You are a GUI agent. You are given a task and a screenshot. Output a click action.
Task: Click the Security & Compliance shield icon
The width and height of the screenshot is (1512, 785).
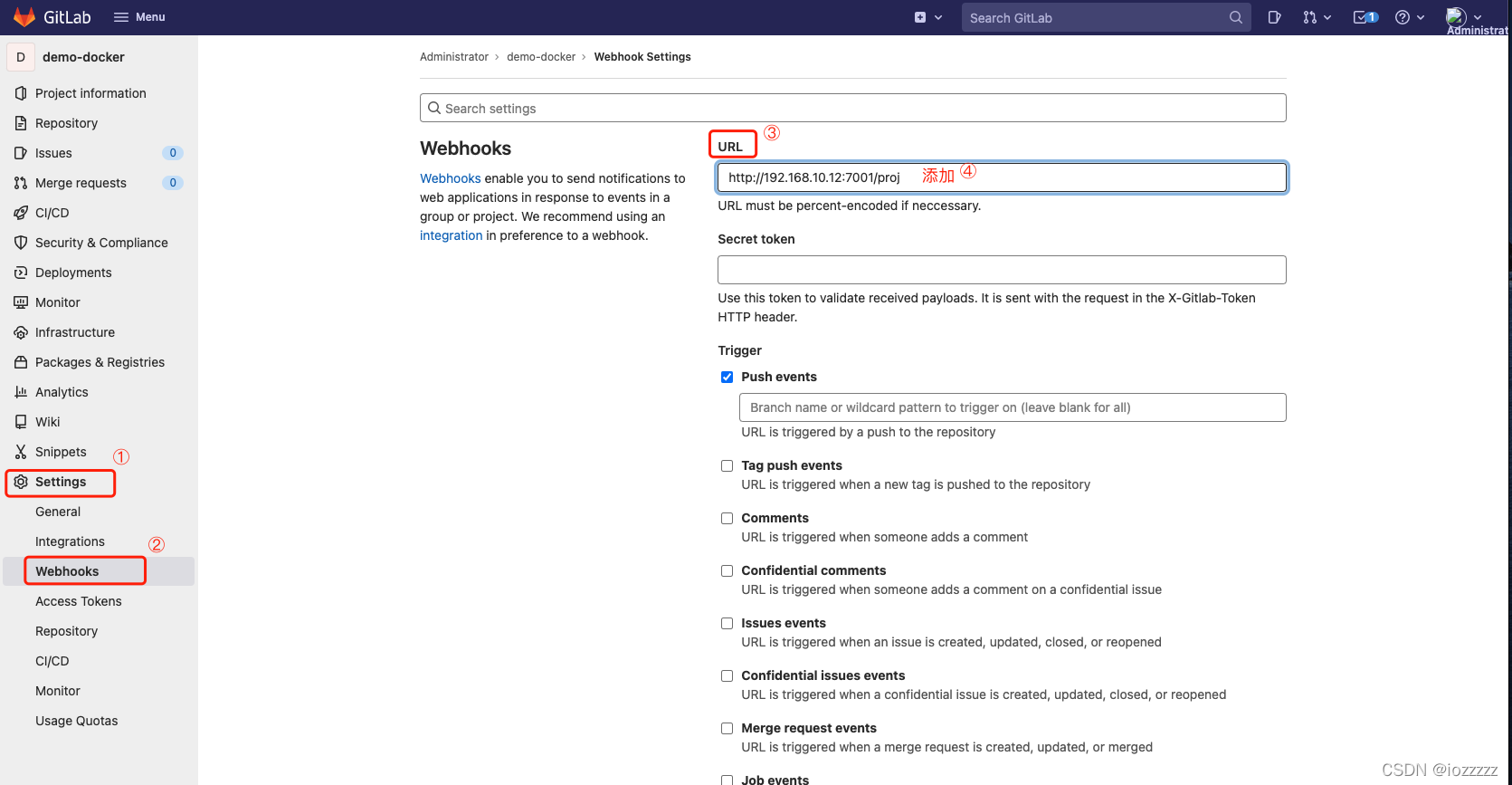21,243
